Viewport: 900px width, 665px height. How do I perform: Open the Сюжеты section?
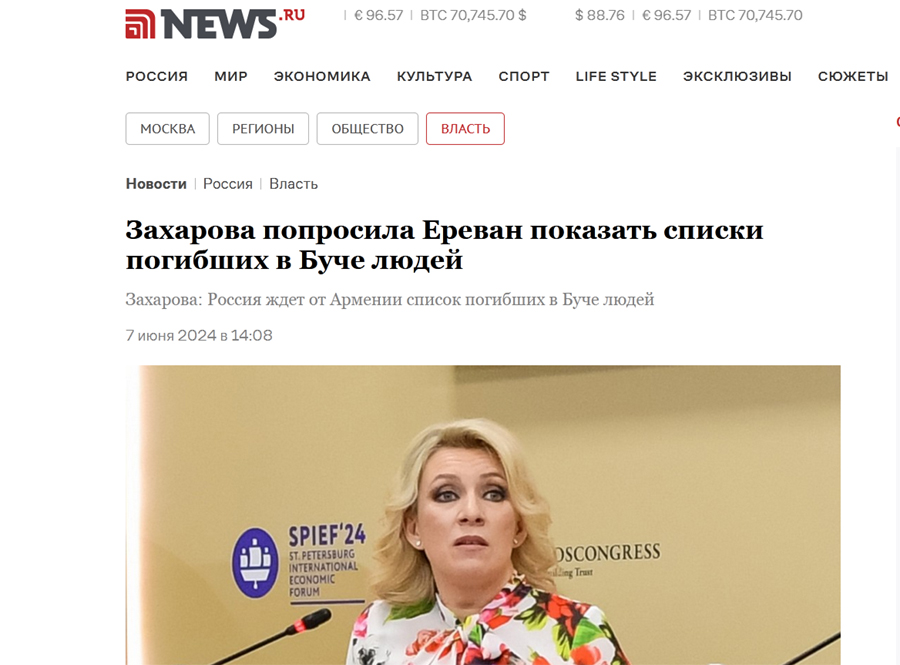pyautogui.click(x=853, y=76)
